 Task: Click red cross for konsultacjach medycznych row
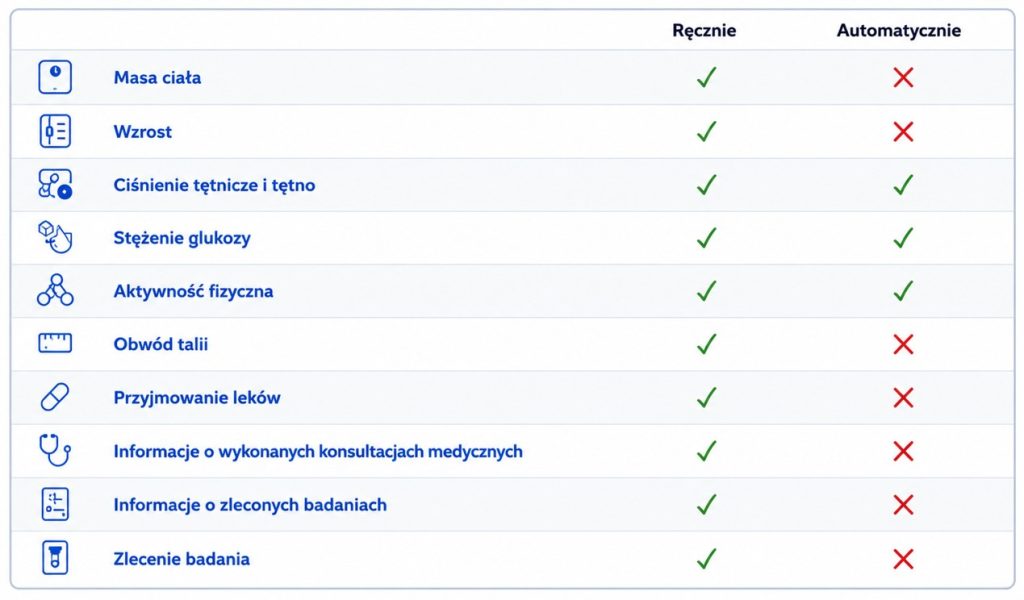(x=903, y=451)
